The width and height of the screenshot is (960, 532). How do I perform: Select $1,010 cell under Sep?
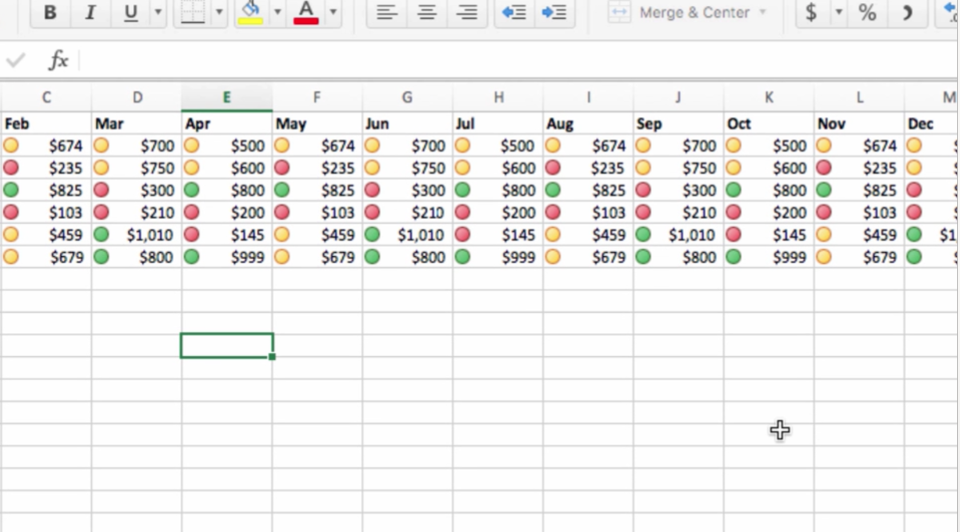678,235
